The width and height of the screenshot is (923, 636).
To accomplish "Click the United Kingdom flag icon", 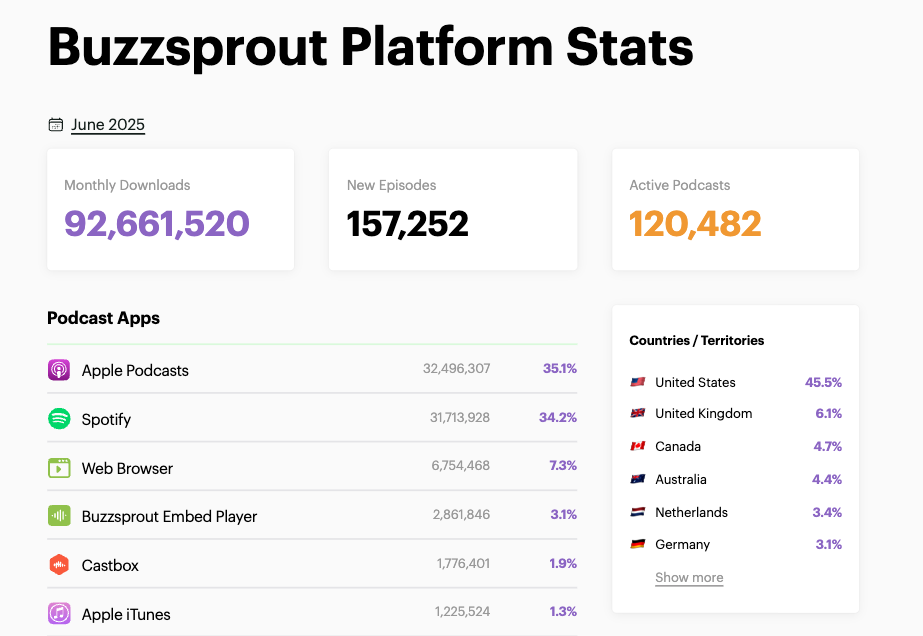I will (x=637, y=413).
